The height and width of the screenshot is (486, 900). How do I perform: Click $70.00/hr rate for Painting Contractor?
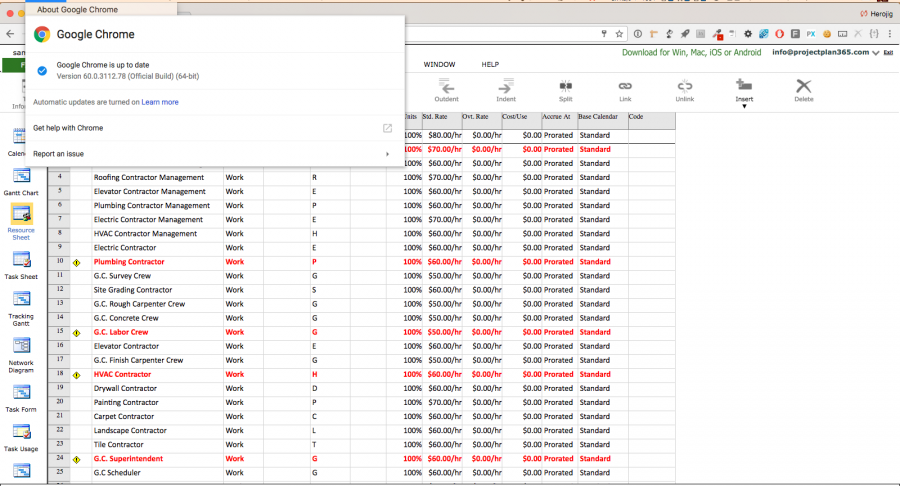(443, 402)
